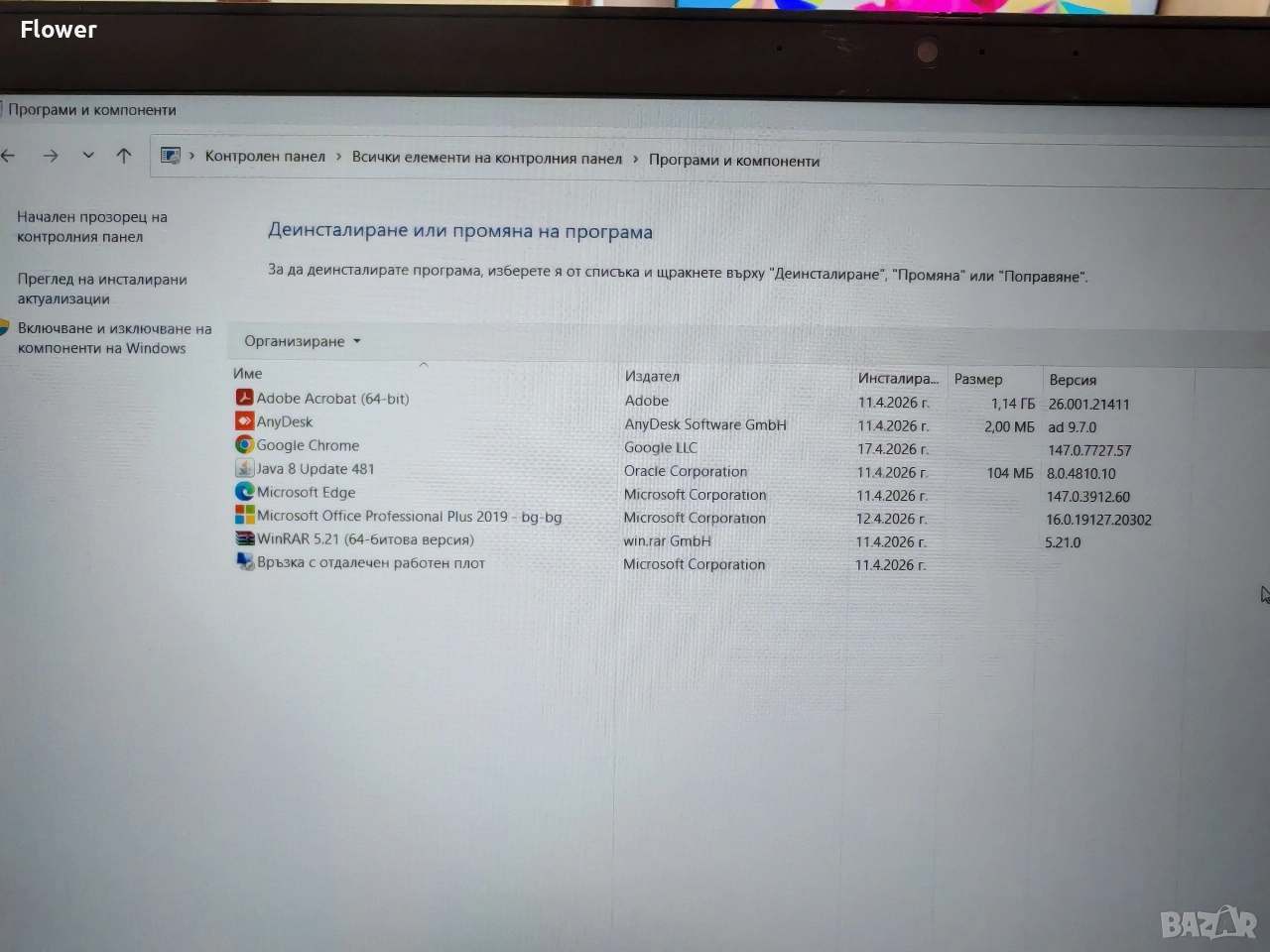Sort by the Издател column header
Image resolution: width=1270 pixels, height=952 pixels.
(x=652, y=377)
